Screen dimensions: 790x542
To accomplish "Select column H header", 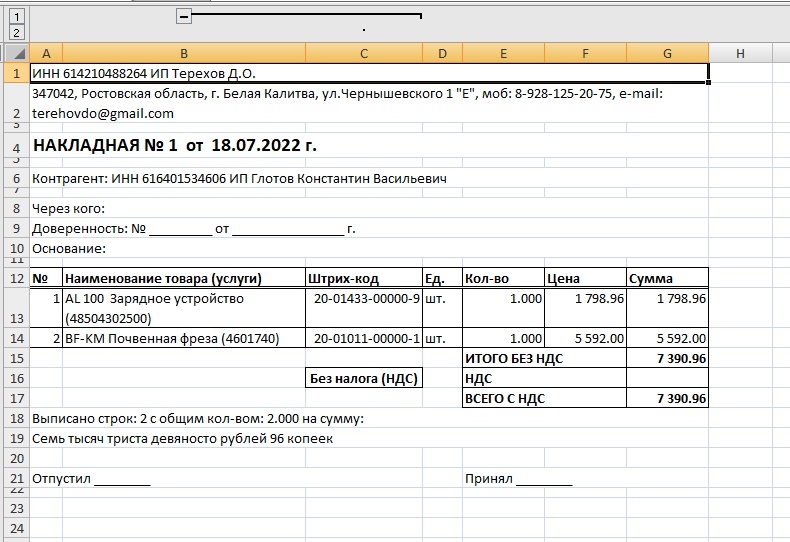I will pyautogui.click(x=739, y=52).
